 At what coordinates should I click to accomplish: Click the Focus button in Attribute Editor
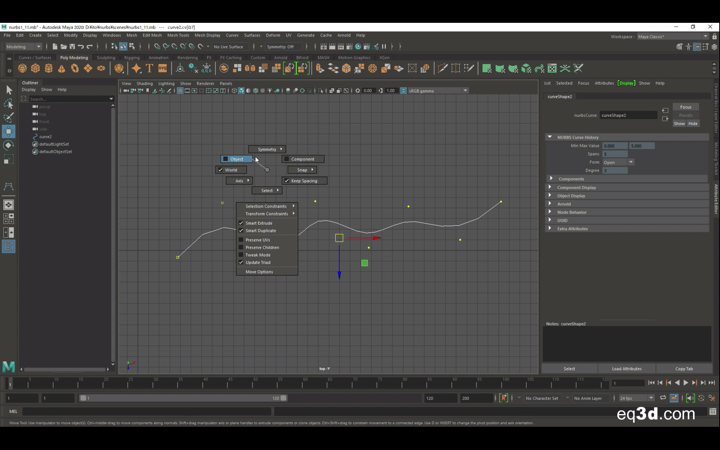click(x=685, y=107)
